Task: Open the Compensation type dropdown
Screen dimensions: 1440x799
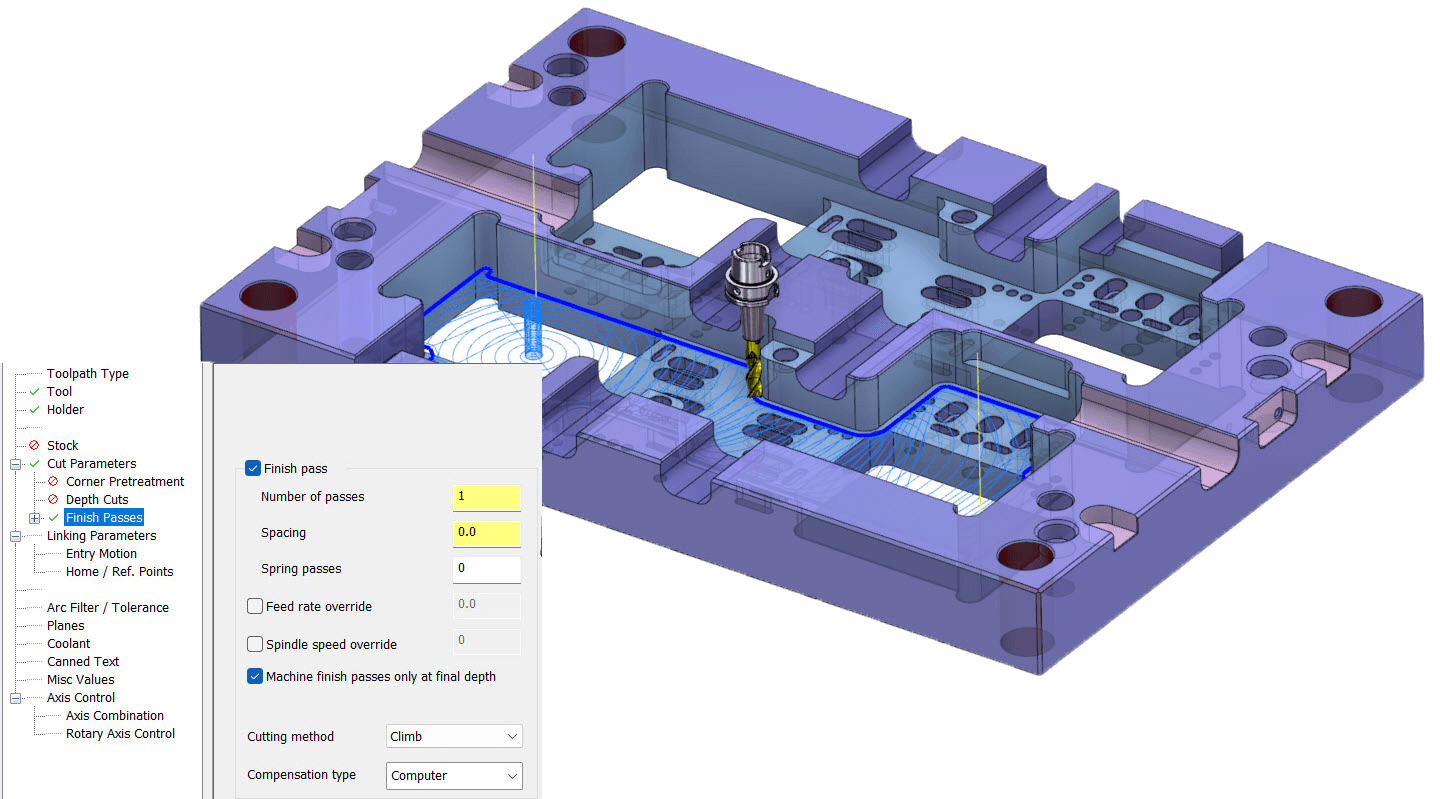Action: pos(454,775)
